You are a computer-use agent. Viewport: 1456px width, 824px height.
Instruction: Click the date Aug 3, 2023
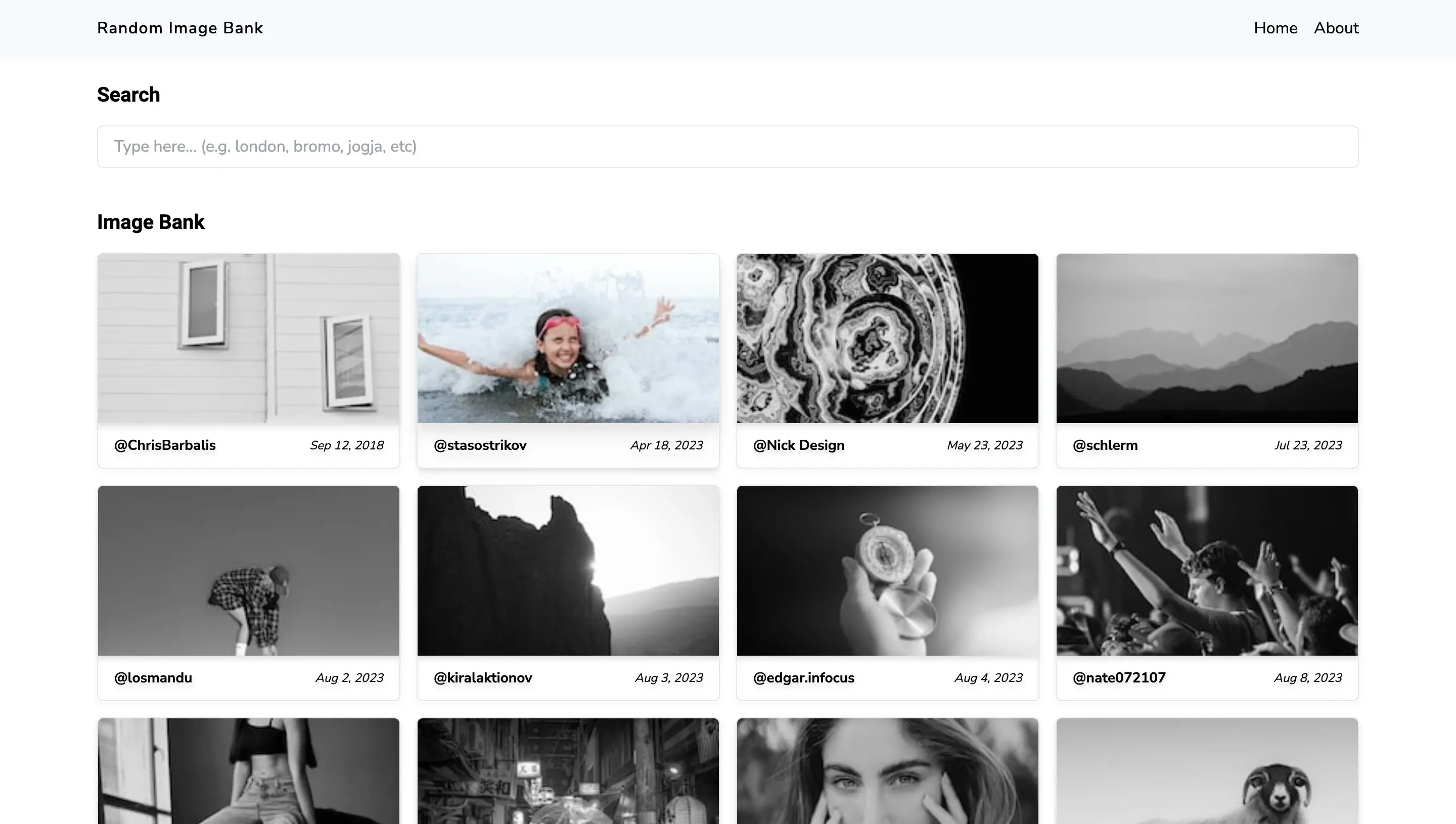tap(669, 678)
